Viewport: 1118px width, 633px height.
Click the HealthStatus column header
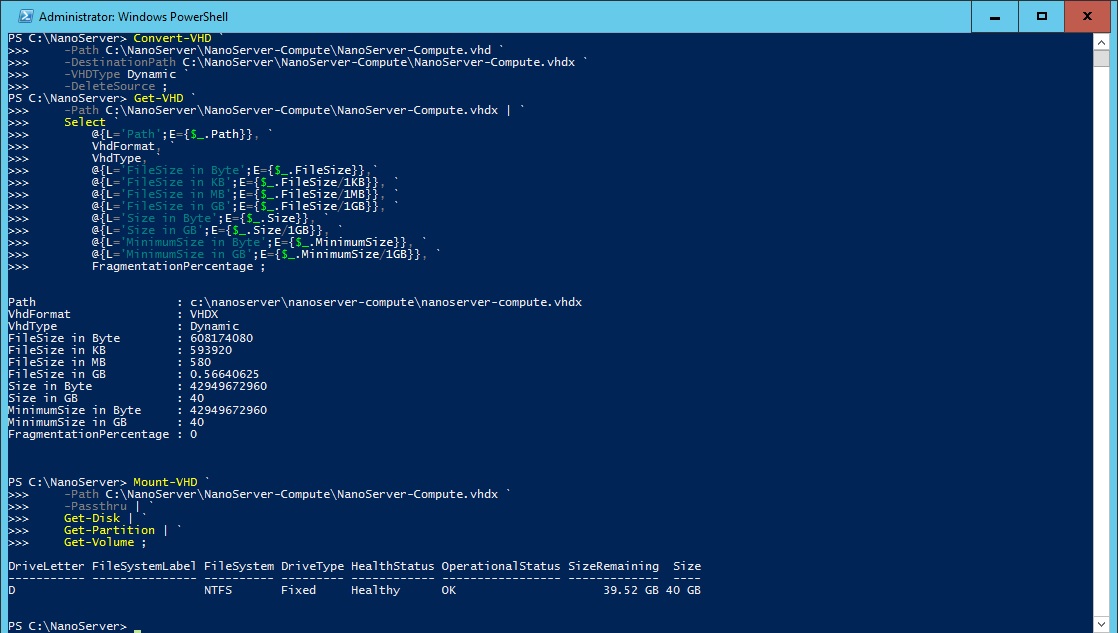point(392,566)
